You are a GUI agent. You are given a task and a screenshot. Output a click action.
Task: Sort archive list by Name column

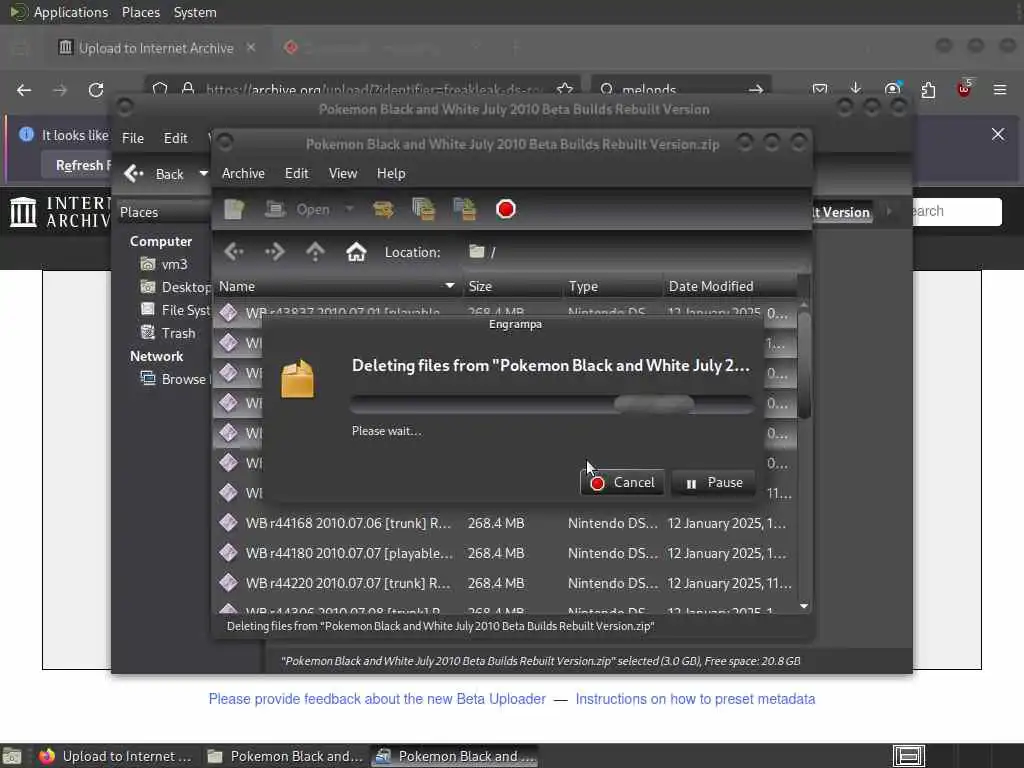(x=337, y=286)
